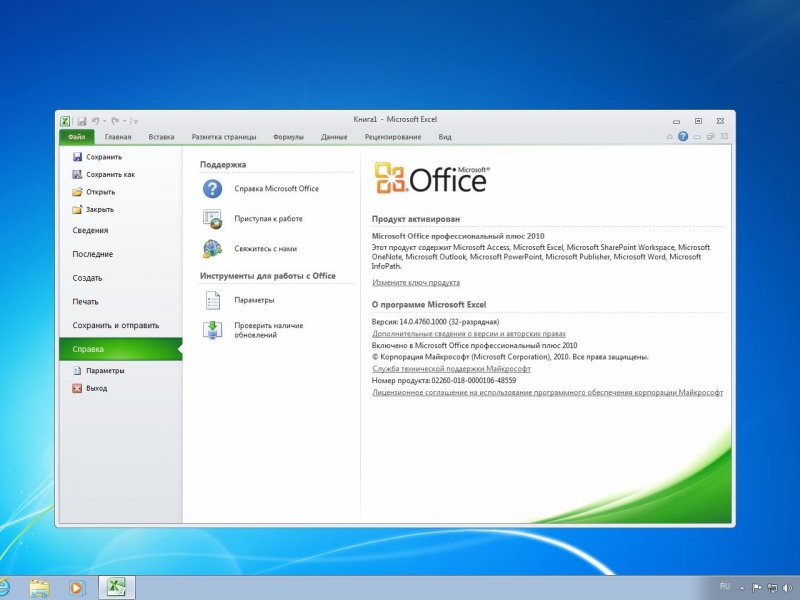This screenshot has width=800, height=600.
Task: Click Проверить наличие обновлений download icon
Action: 212,330
